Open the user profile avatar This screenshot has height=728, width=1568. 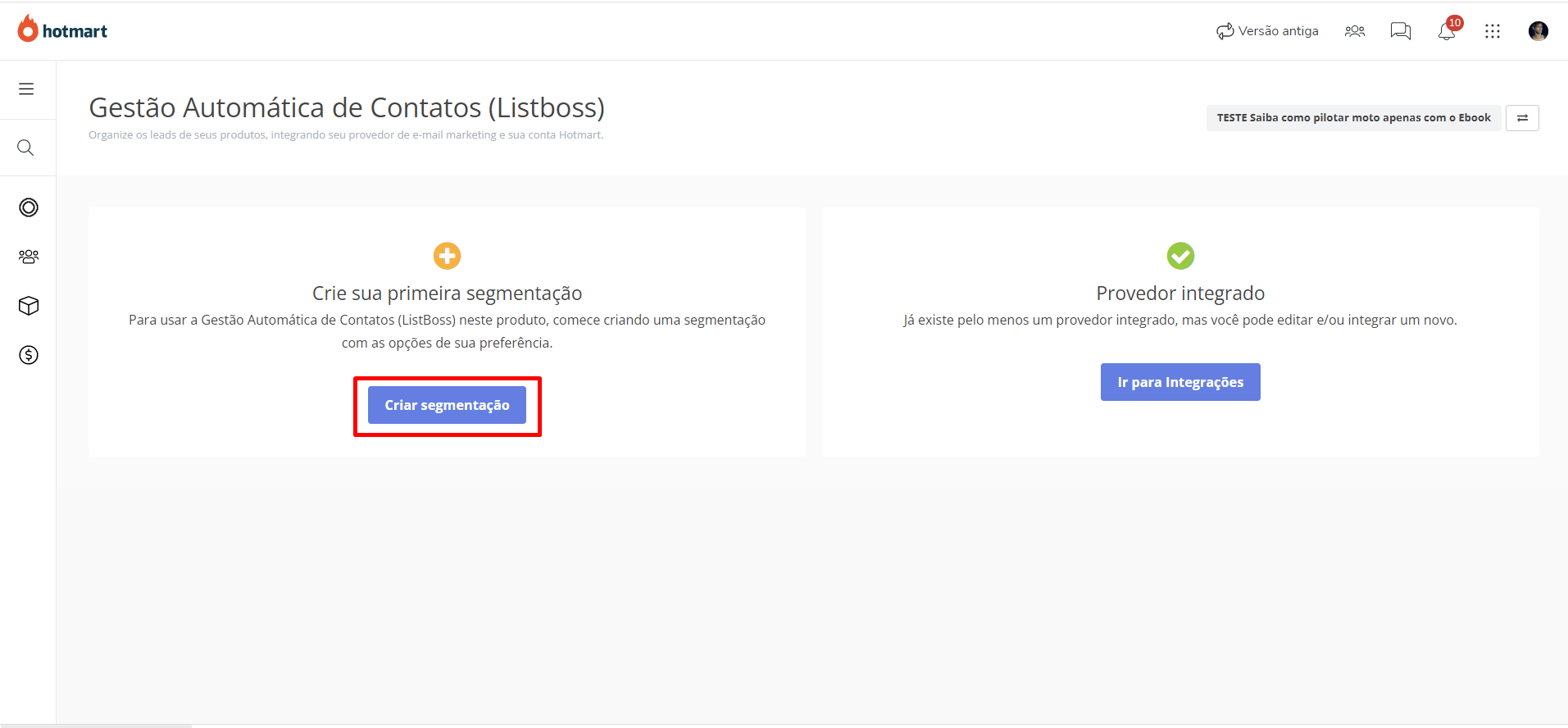[x=1538, y=31]
